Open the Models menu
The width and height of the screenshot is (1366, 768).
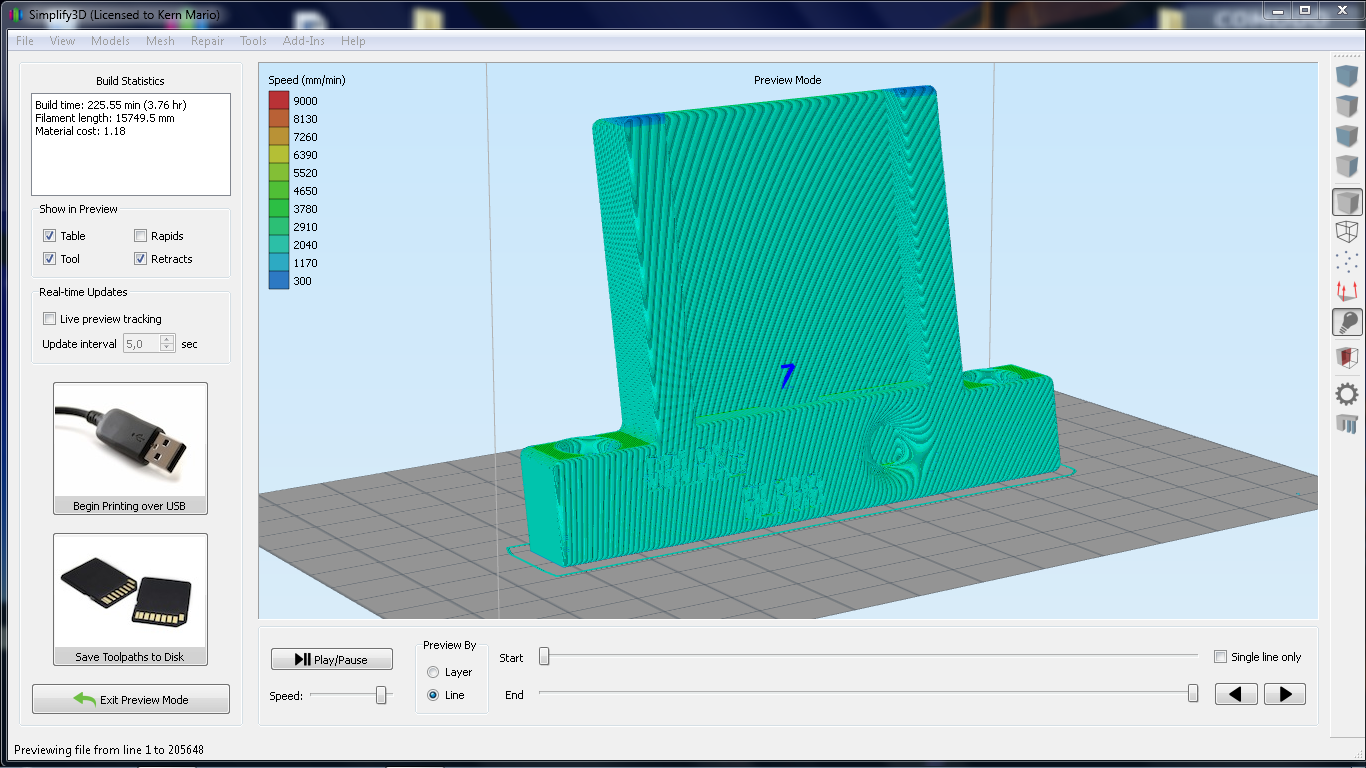(x=110, y=41)
